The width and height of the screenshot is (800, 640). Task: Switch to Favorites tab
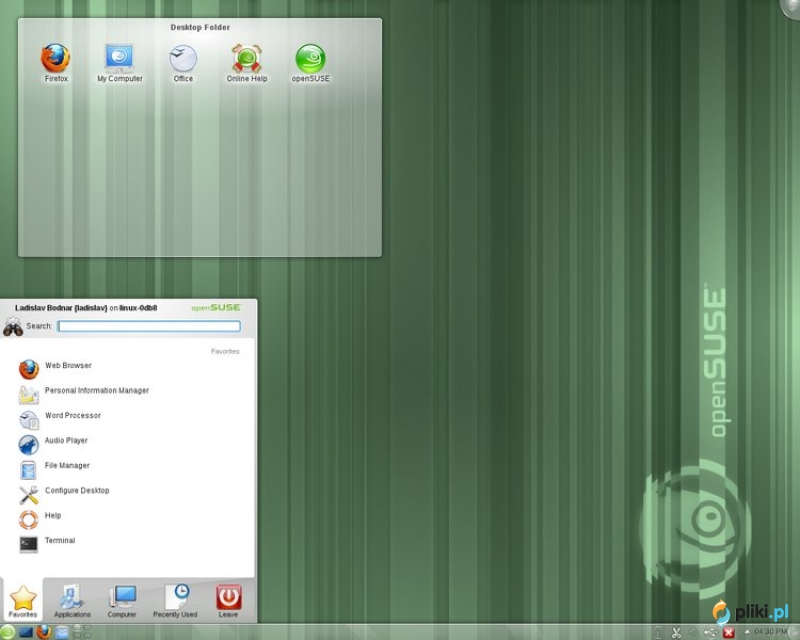pos(22,601)
